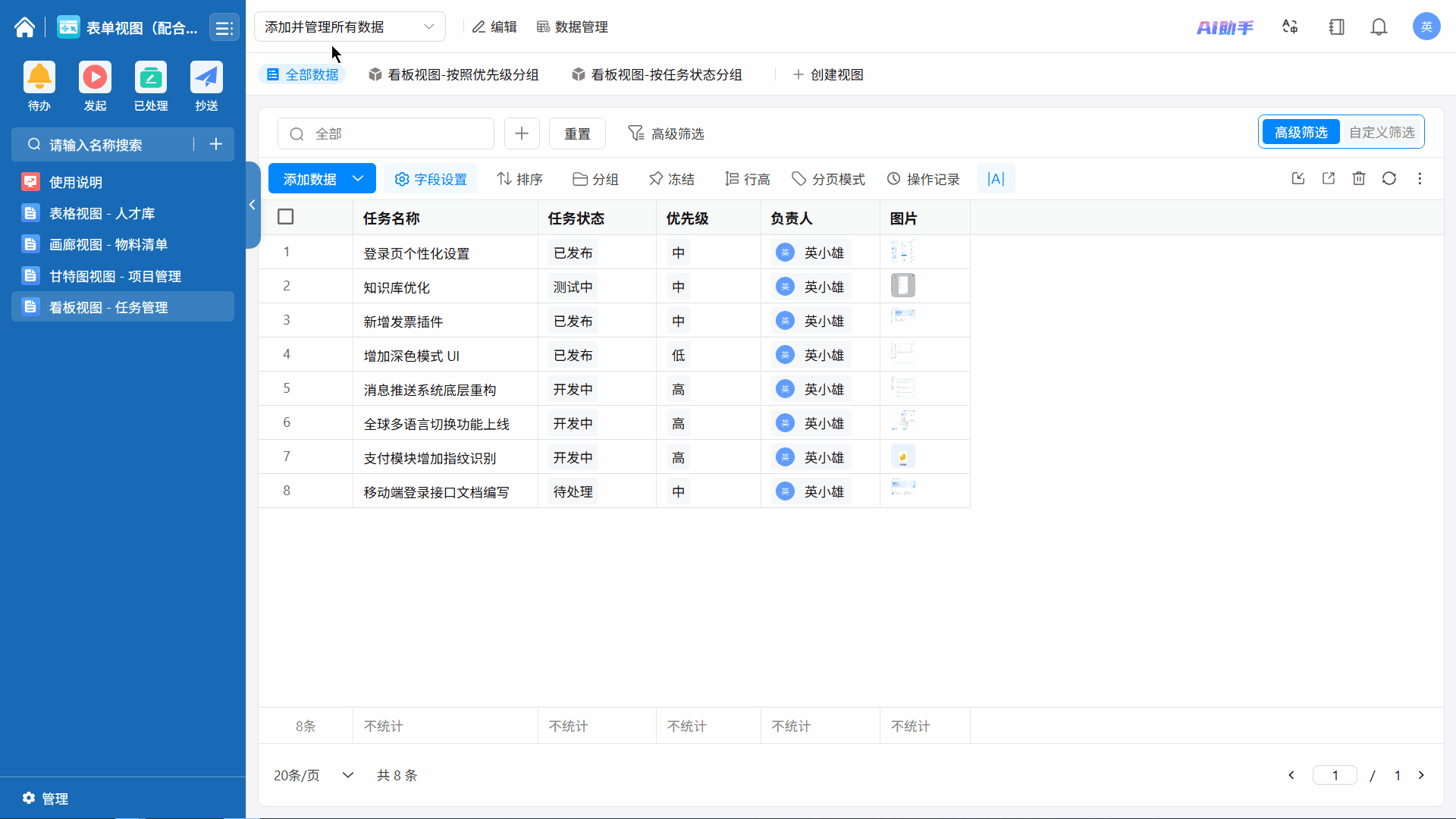This screenshot has height=819, width=1456.
Task: Select the 高级筛选 toggle at the top right
Action: (x=1301, y=133)
